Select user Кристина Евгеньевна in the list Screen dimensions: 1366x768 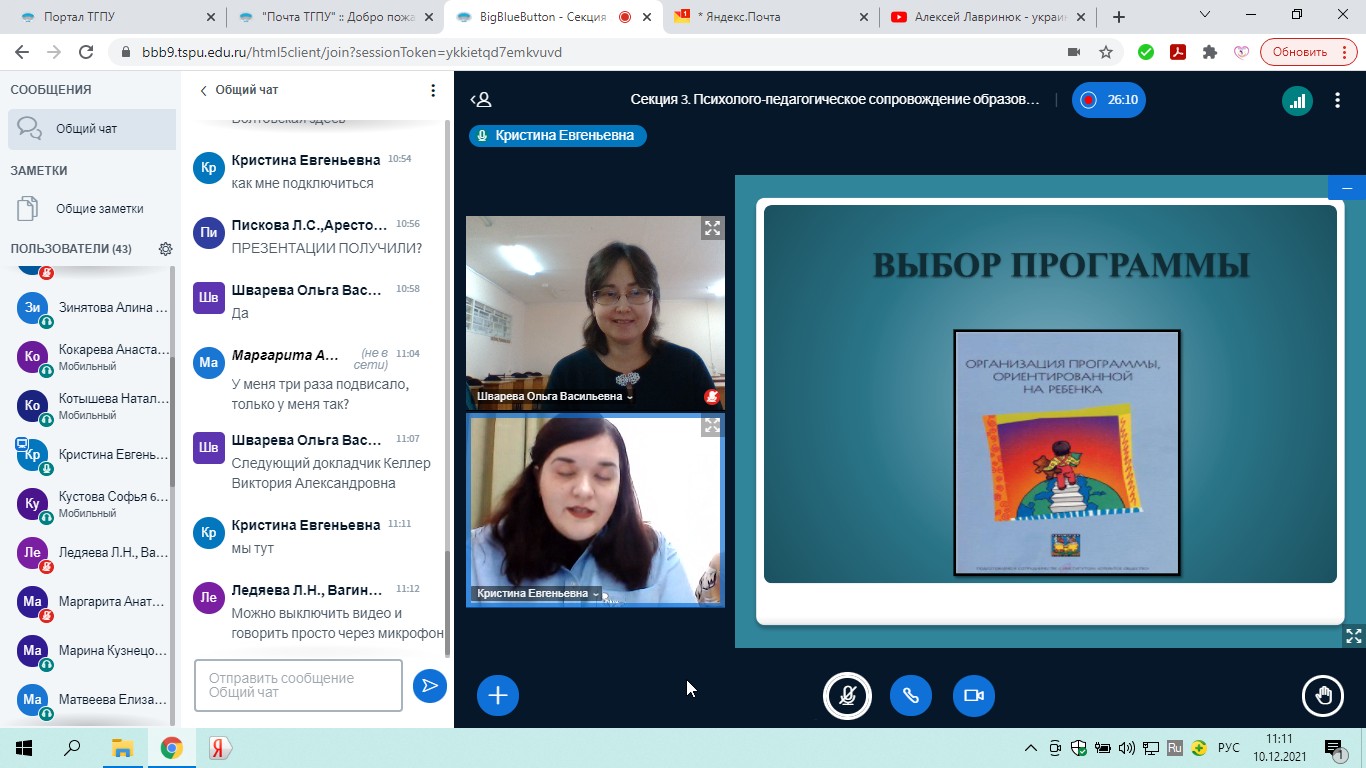tap(92, 455)
